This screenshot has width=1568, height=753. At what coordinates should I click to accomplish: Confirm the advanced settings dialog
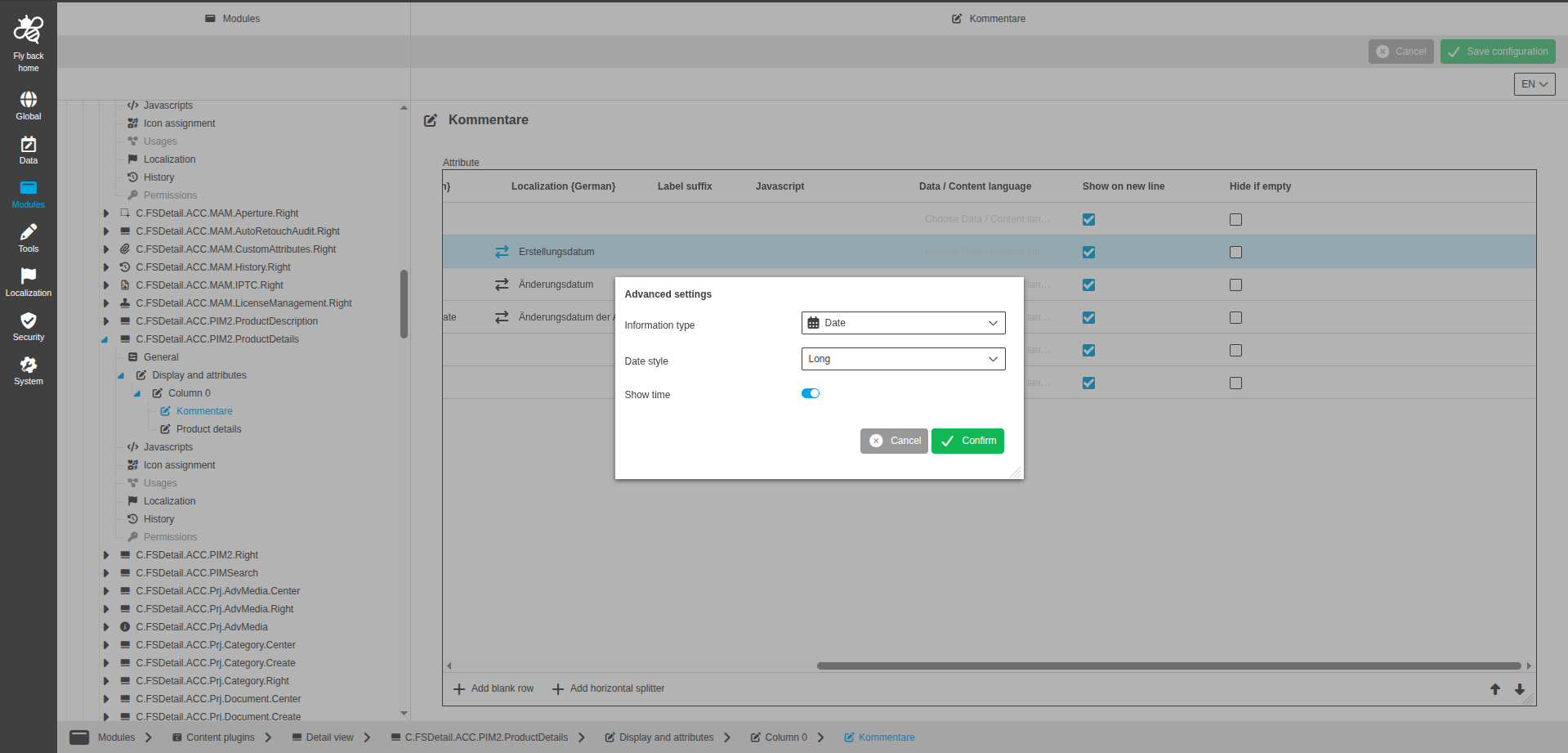pos(967,441)
